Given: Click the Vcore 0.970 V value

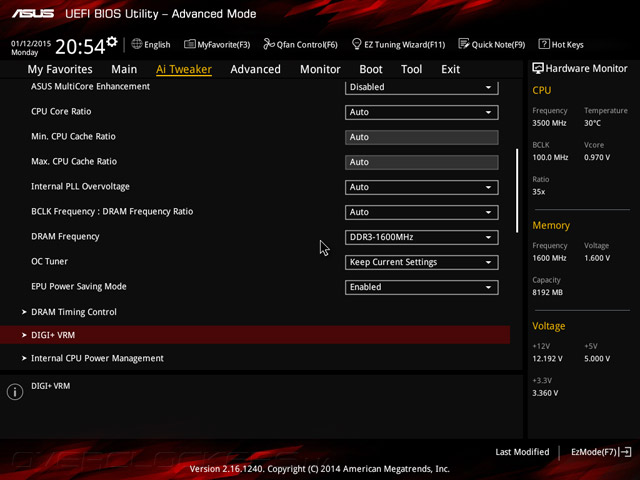Looking at the screenshot, I should 597,157.
